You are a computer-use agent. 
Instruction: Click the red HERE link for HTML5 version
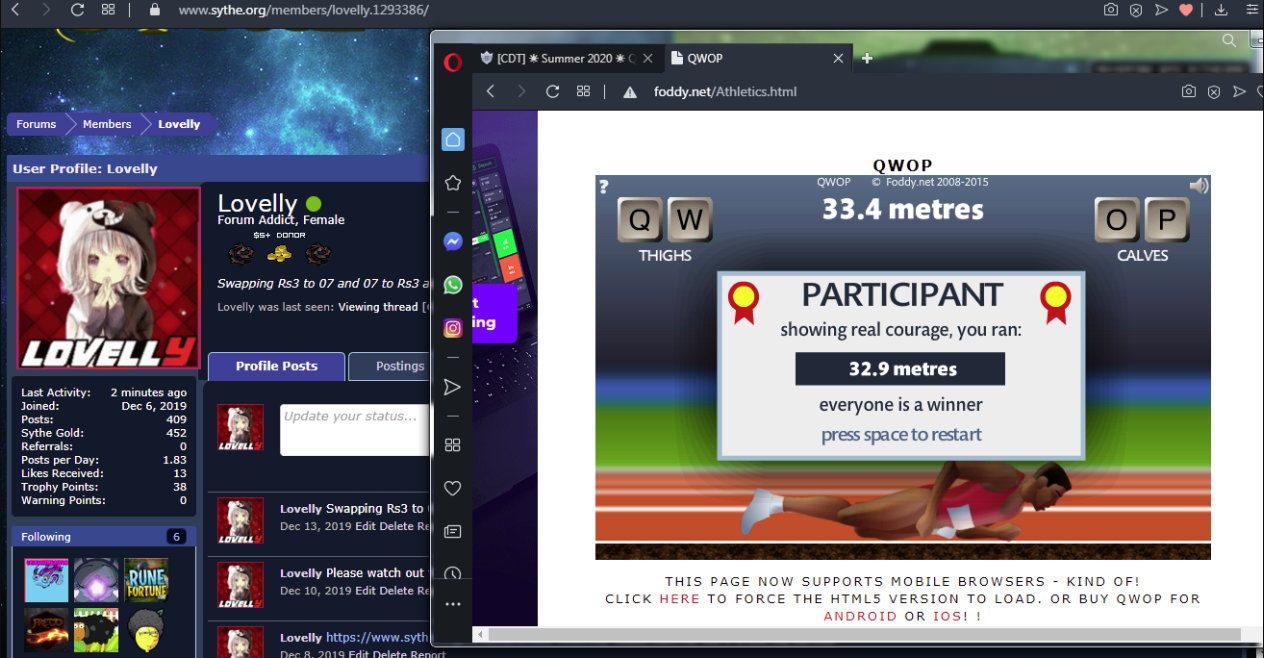[680, 599]
